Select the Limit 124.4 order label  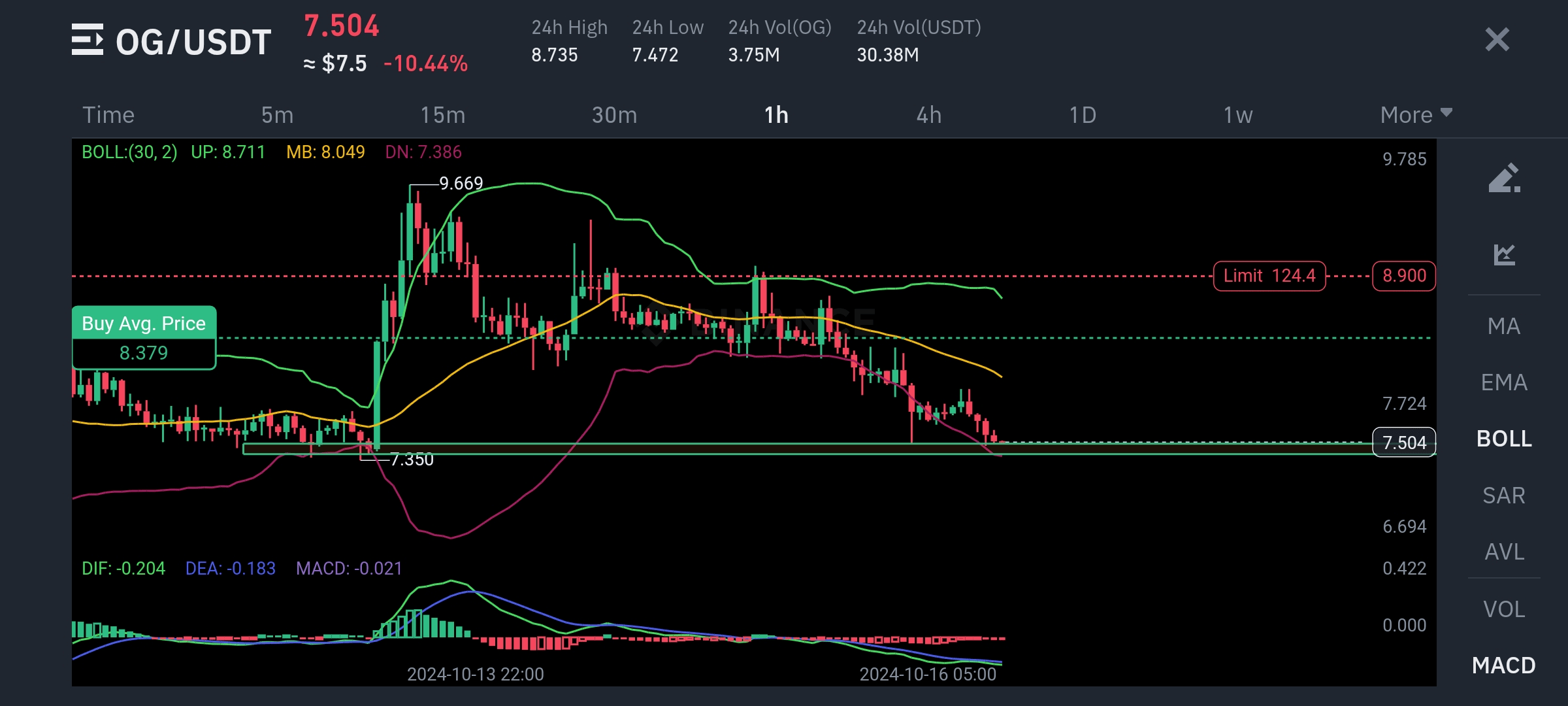[x=1269, y=276]
